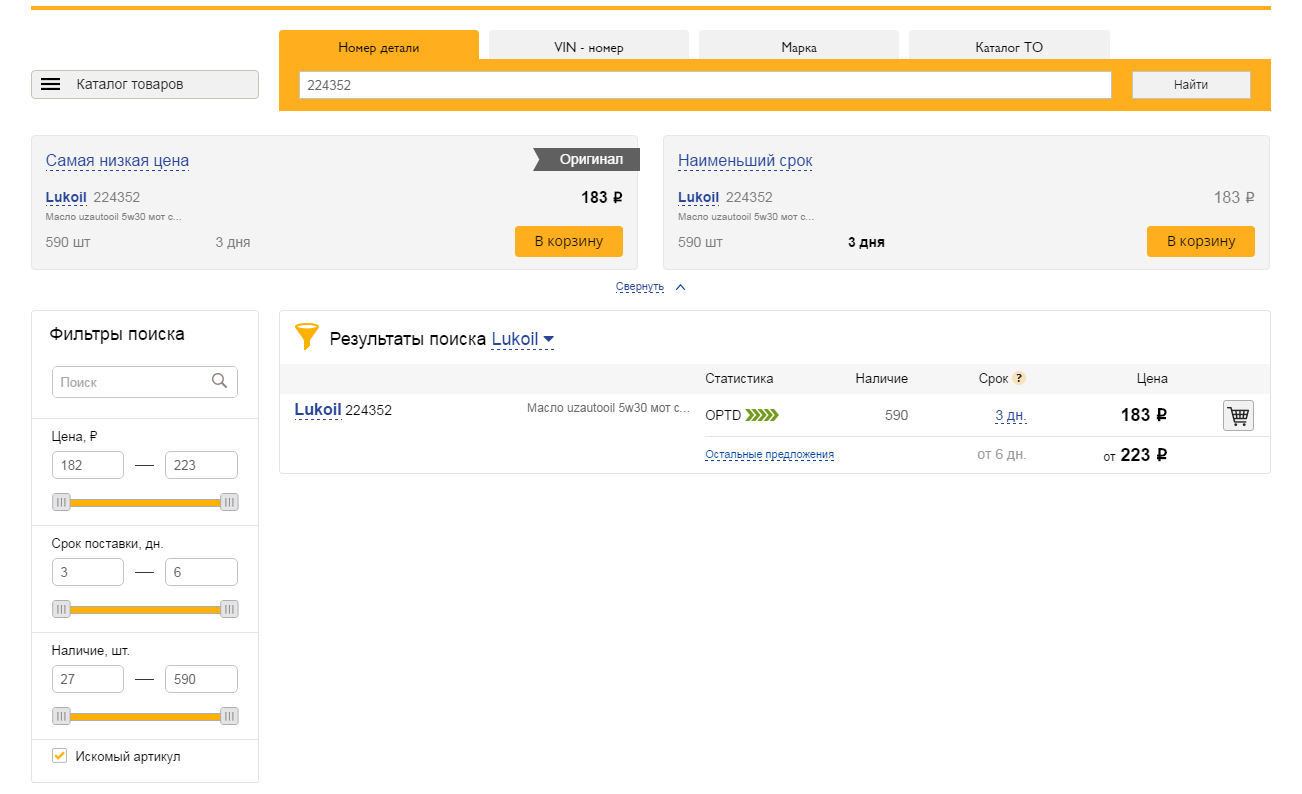Screen dimensions: 1302x794
Task: Open Lukoil link in shortest delivery card
Action: coord(698,197)
